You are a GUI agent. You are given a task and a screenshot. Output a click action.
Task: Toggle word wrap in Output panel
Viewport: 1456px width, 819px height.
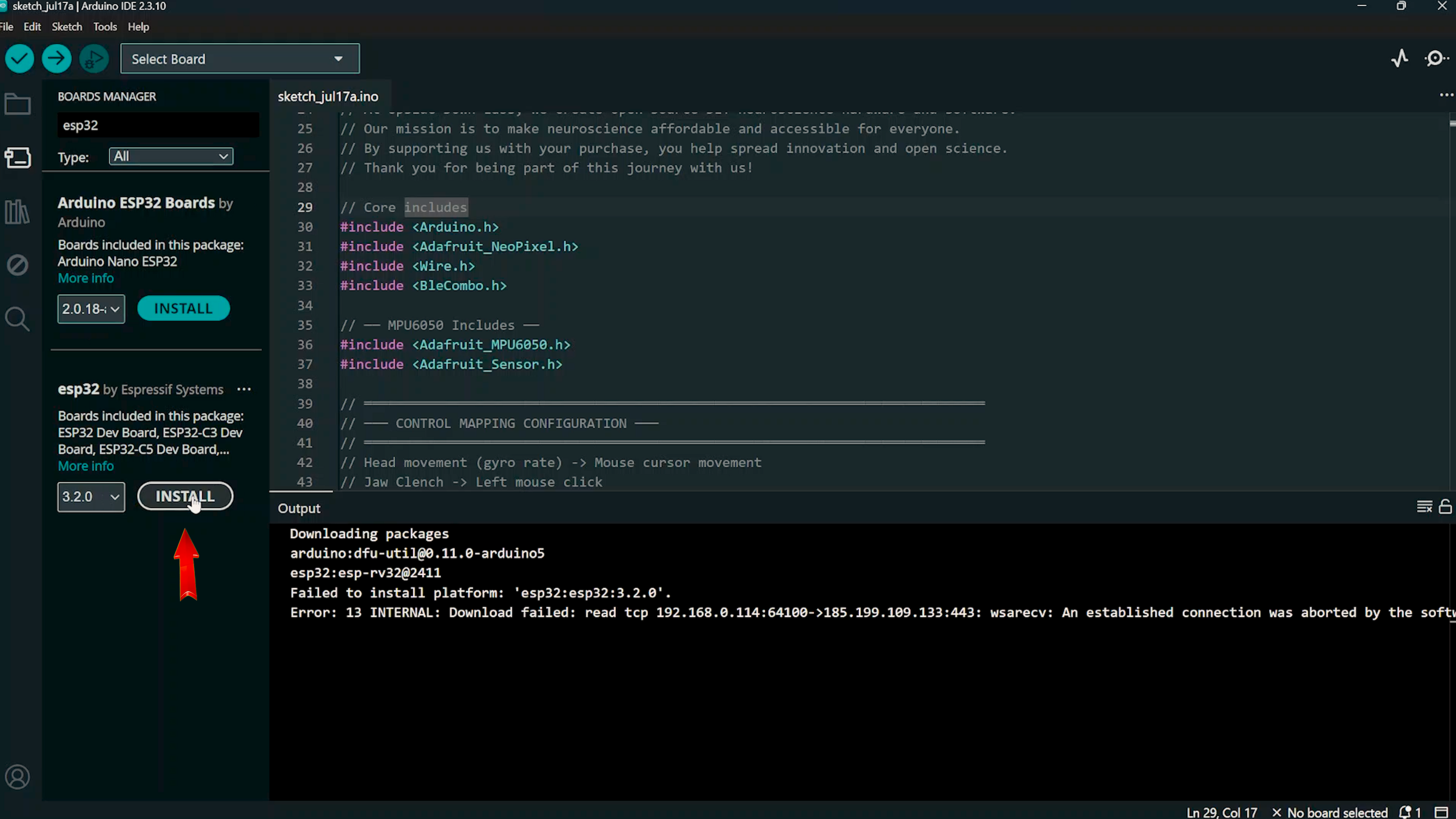(1424, 507)
